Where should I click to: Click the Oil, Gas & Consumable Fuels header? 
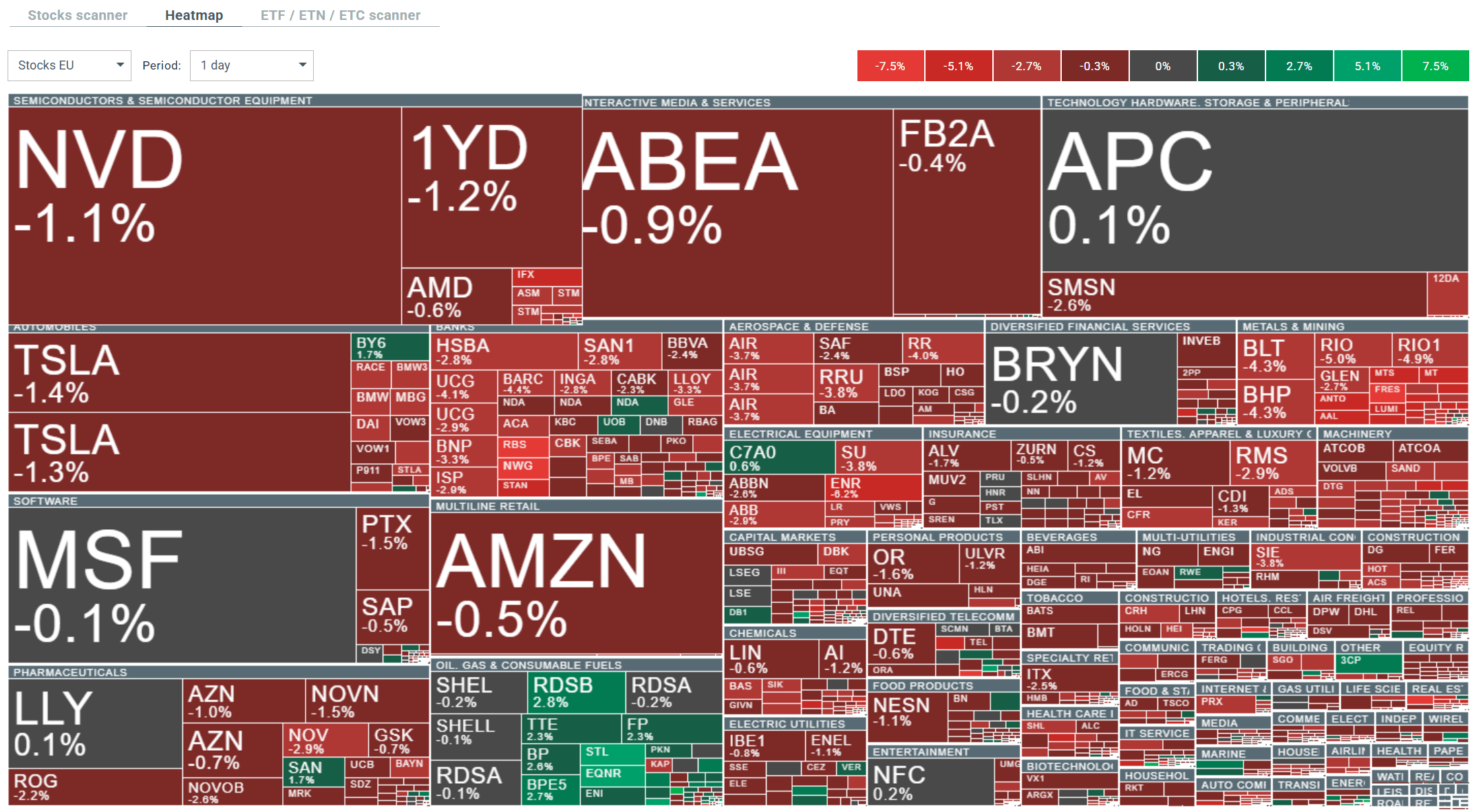point(528,665)
